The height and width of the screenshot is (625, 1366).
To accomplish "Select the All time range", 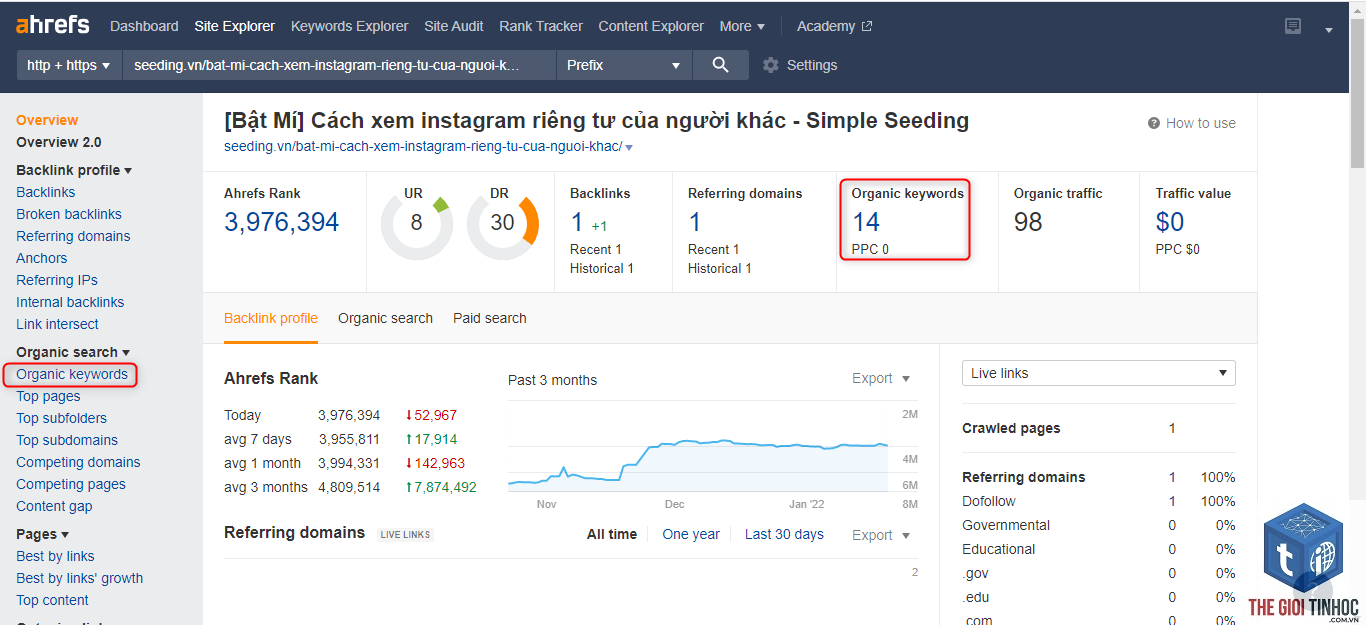I will (x=612, y=534).
